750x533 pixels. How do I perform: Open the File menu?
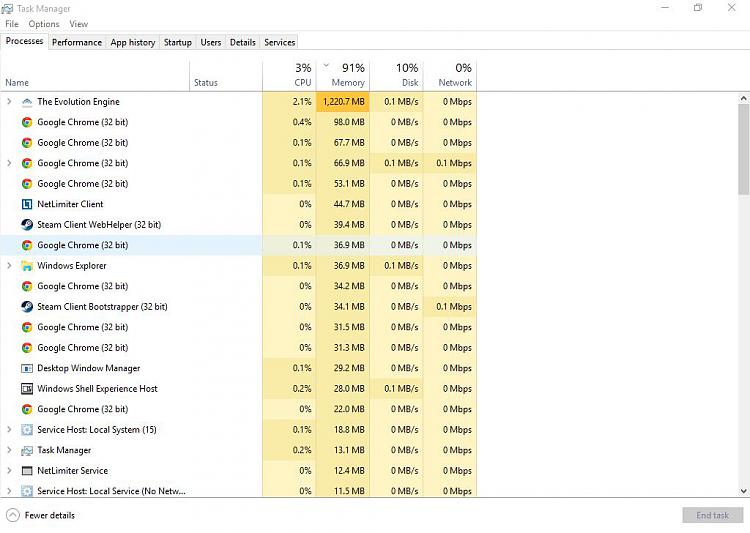(x=12, y=24)
